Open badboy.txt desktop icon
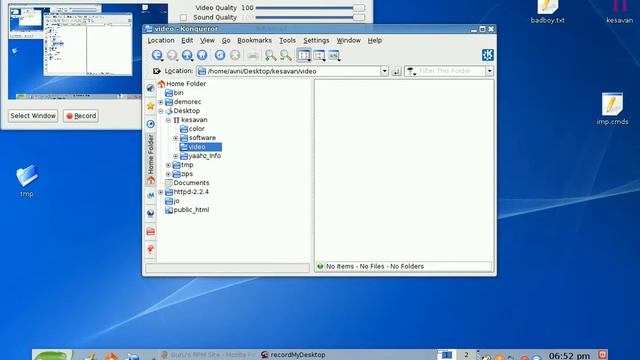 [547, 11]
